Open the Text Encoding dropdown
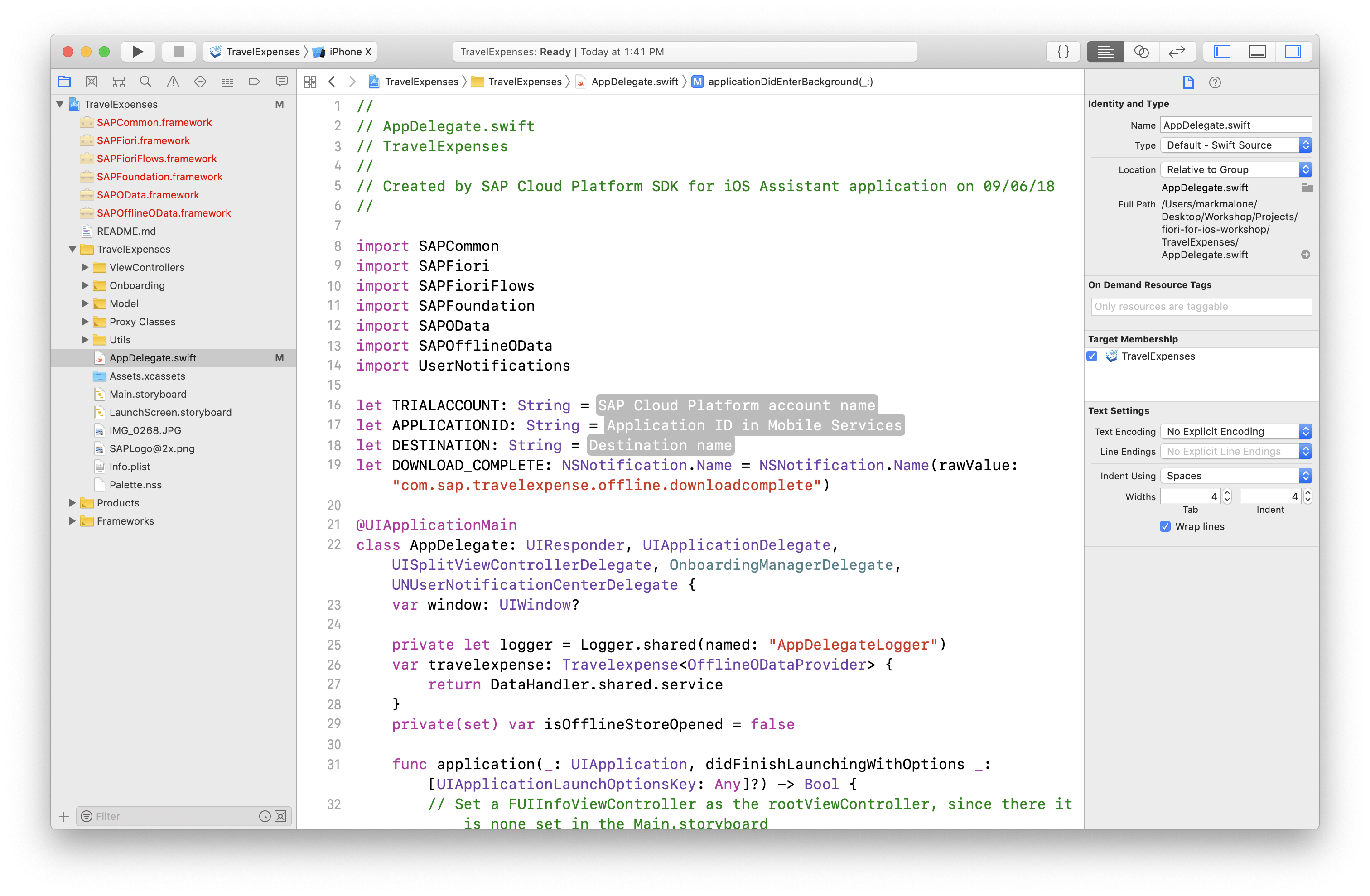Image resolution: width=1370 pixels, height=896 pixels. (1236, 432)
